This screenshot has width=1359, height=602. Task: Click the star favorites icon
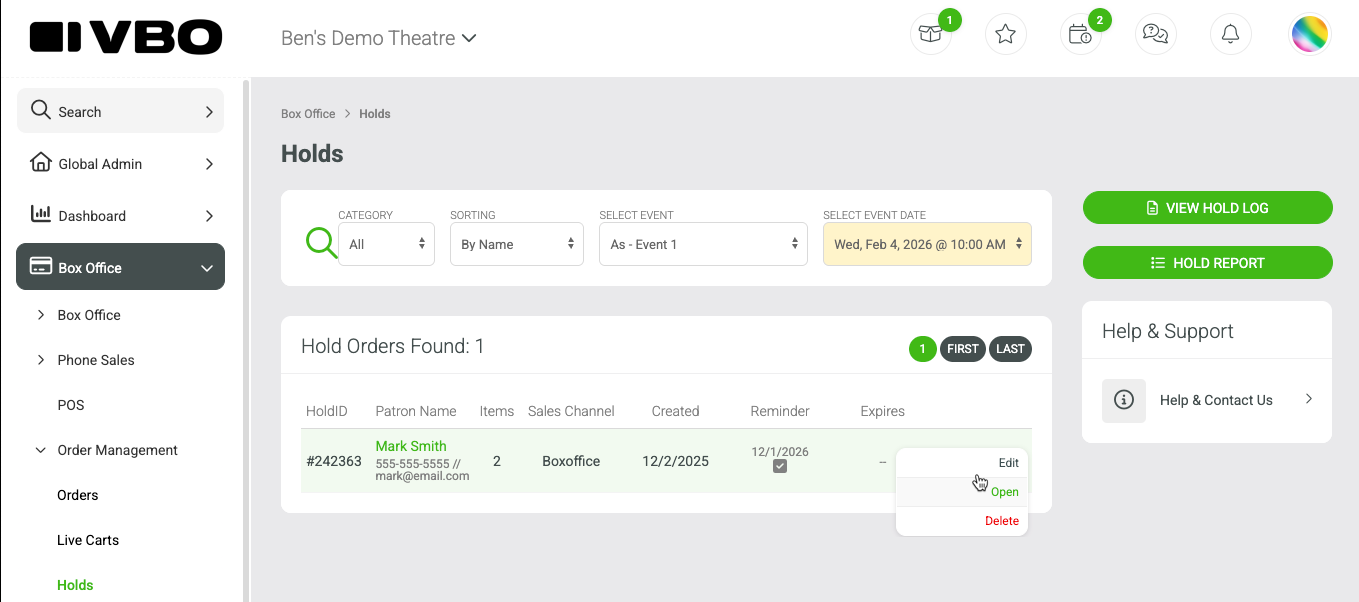[x=1006, y=34]
